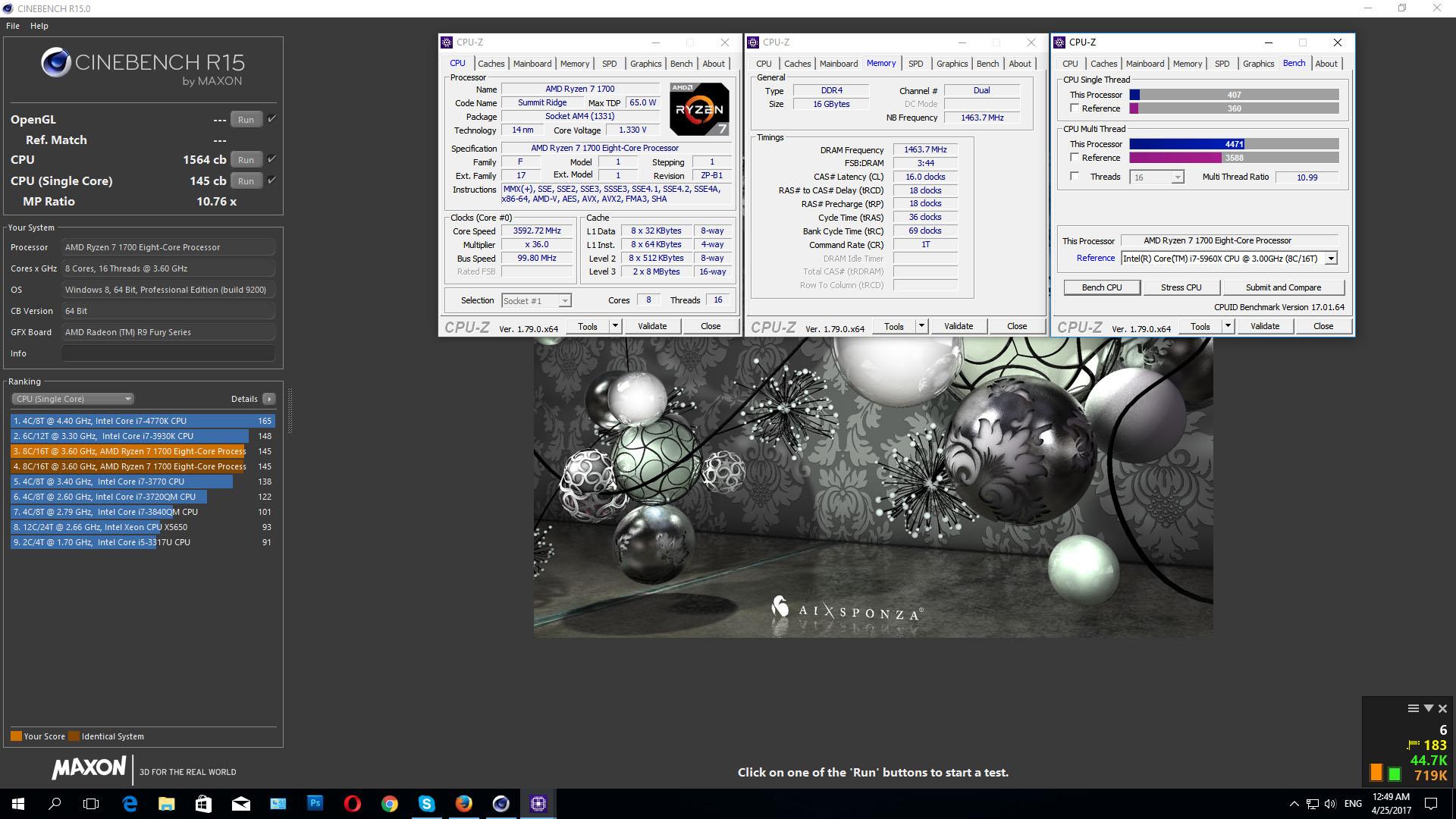1456x819 pixels.
Task: Click the This Processor single thread bar 407
Action: (x=1234, y=95)
